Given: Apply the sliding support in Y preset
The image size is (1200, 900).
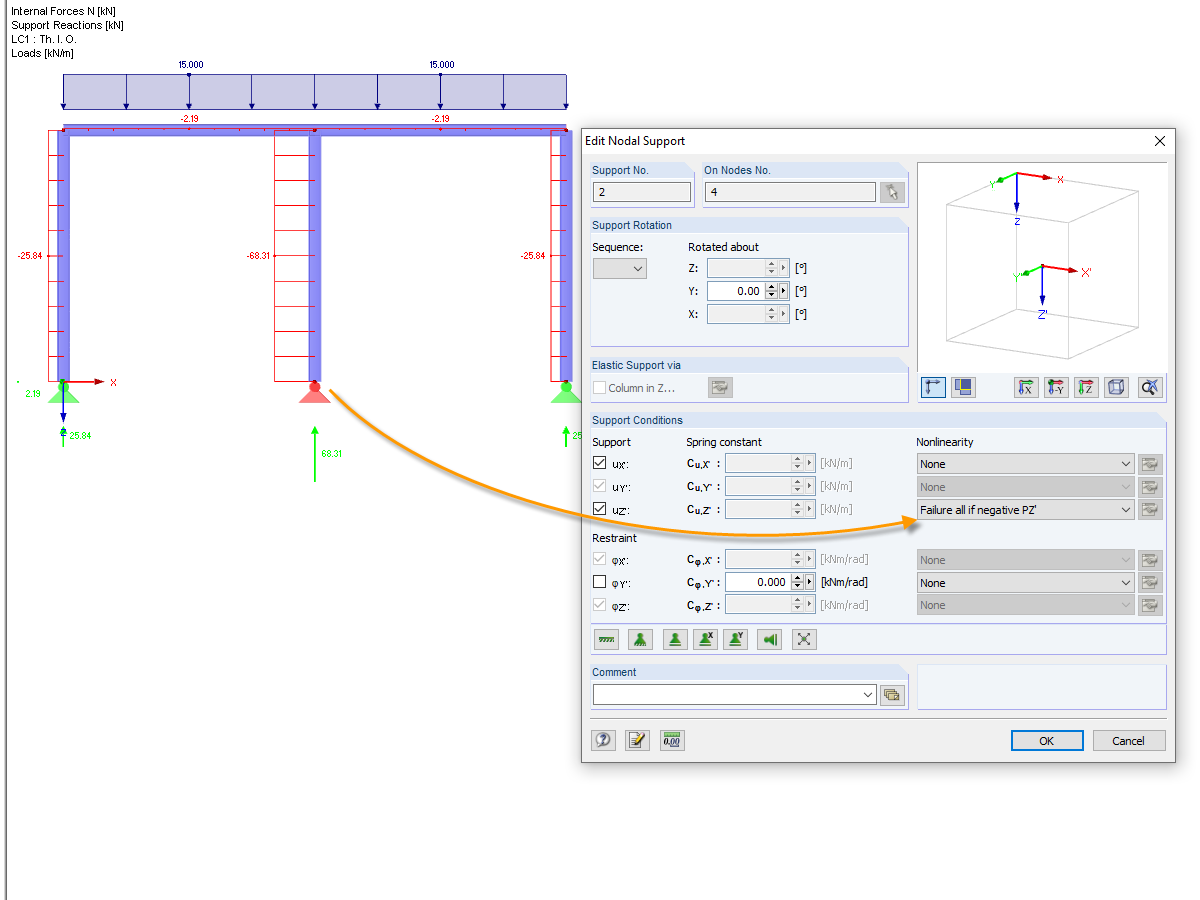Looking at the screenshot, I should point(735,639).
